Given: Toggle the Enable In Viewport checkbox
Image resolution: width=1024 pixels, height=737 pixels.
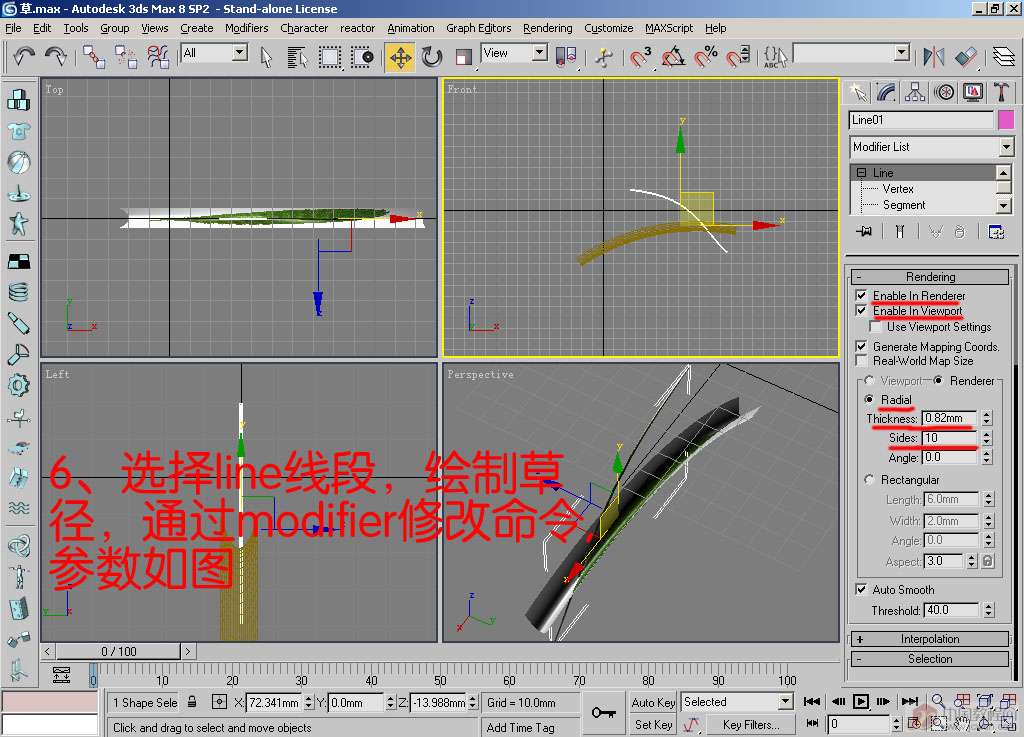Looking at the screenshot, I should click(x=861, y=311).
